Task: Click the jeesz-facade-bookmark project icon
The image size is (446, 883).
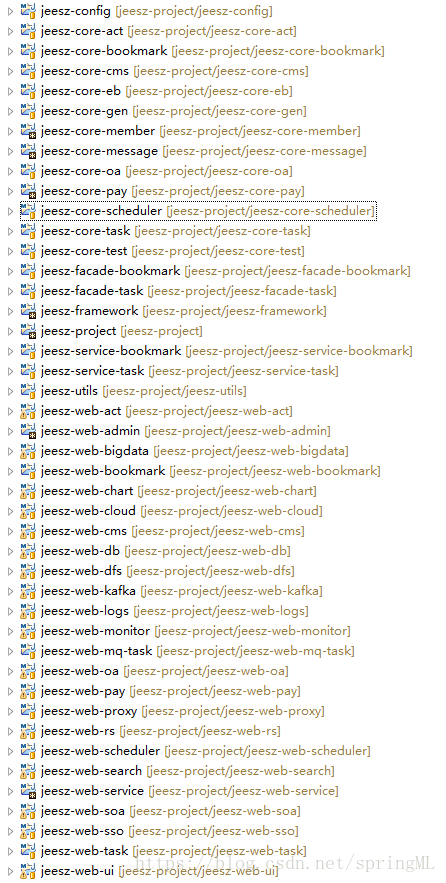Action: (x=28, y=271)
